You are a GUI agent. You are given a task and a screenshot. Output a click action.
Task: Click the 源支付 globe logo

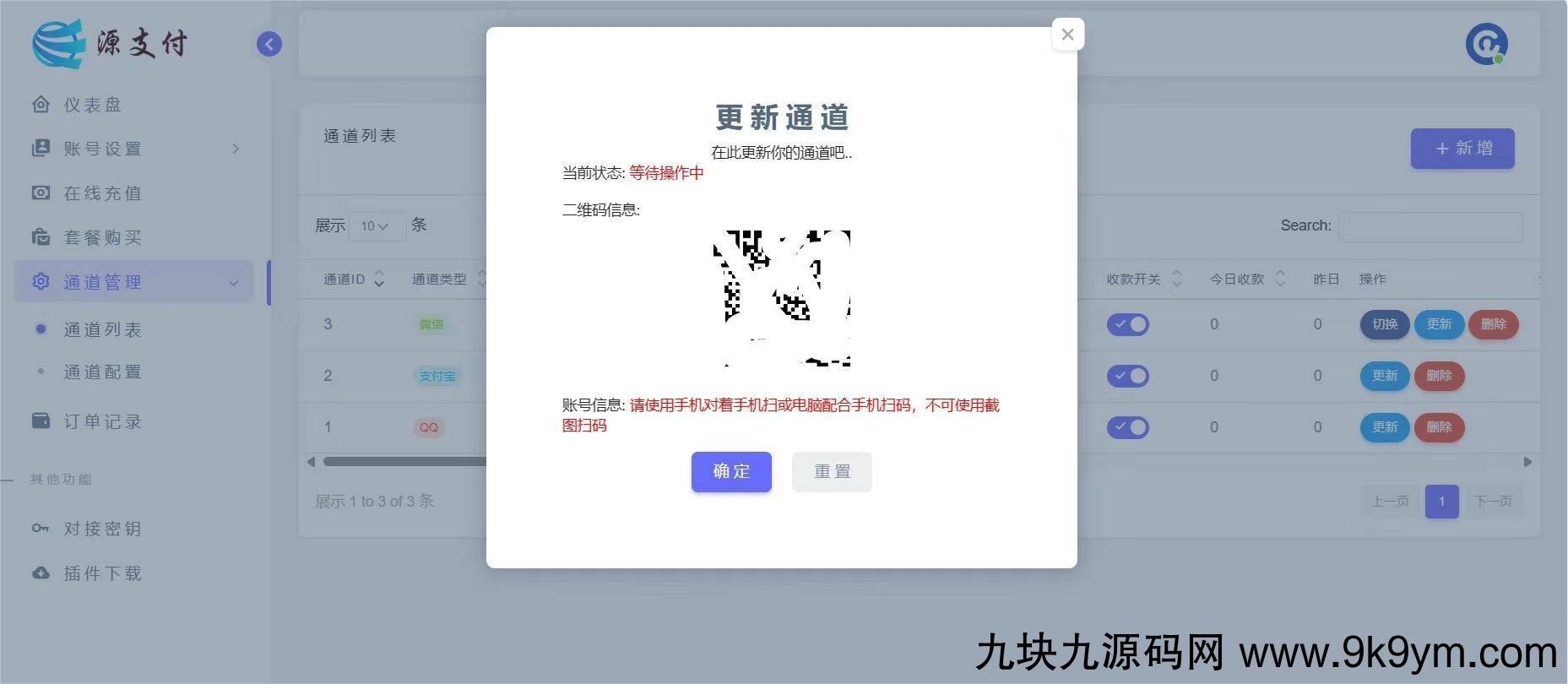click(x=58, y=43)
